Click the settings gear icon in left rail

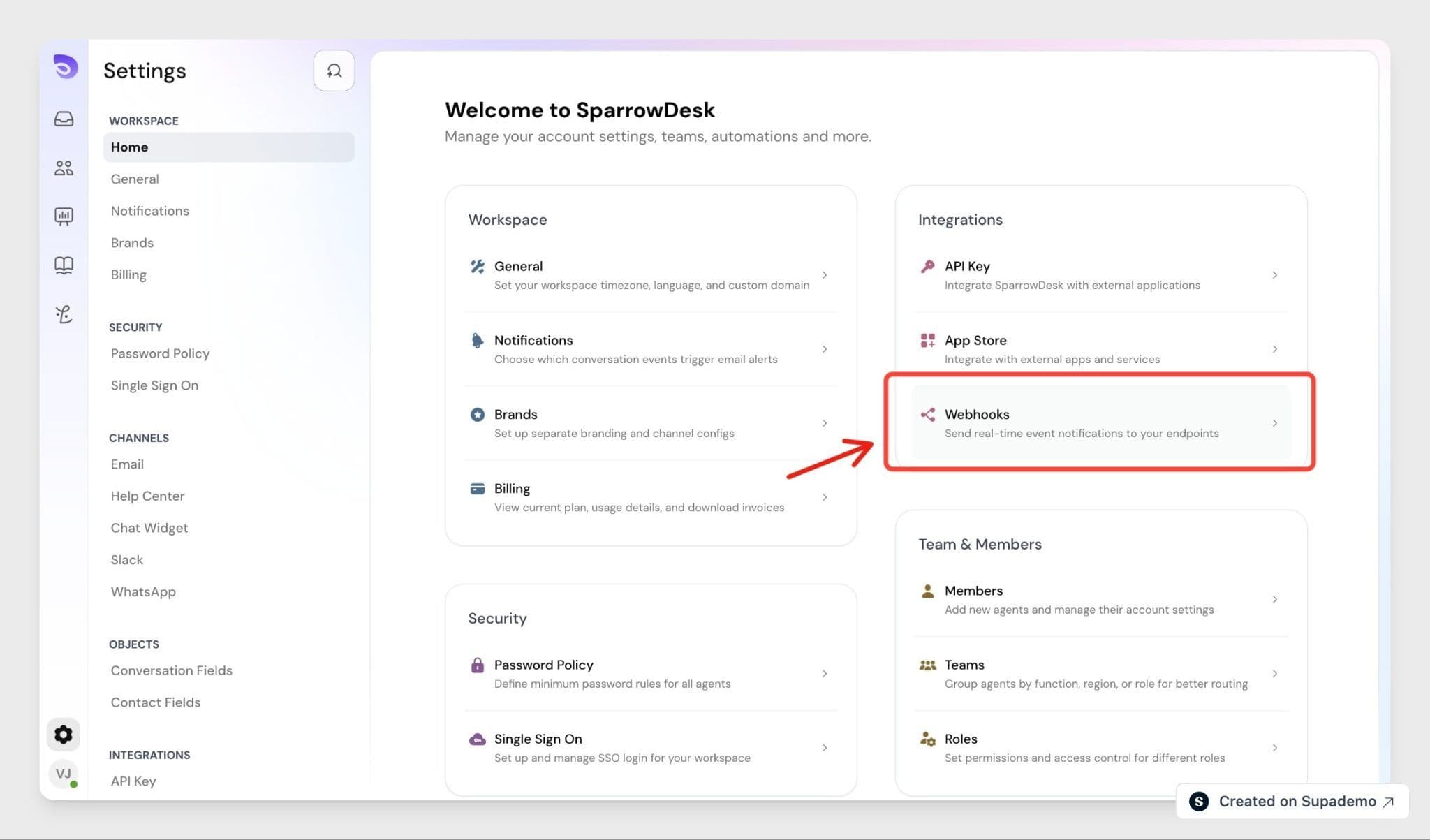click(64, 735)
